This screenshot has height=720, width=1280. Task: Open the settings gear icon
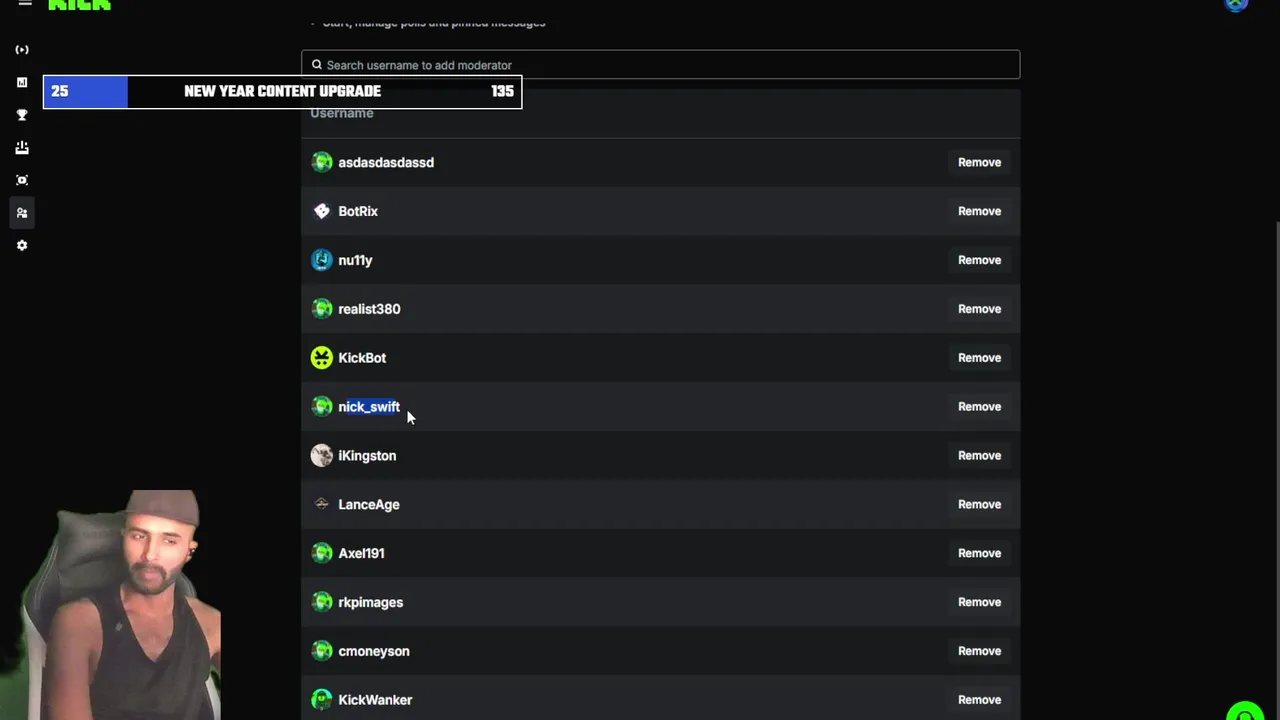point(22,245)
